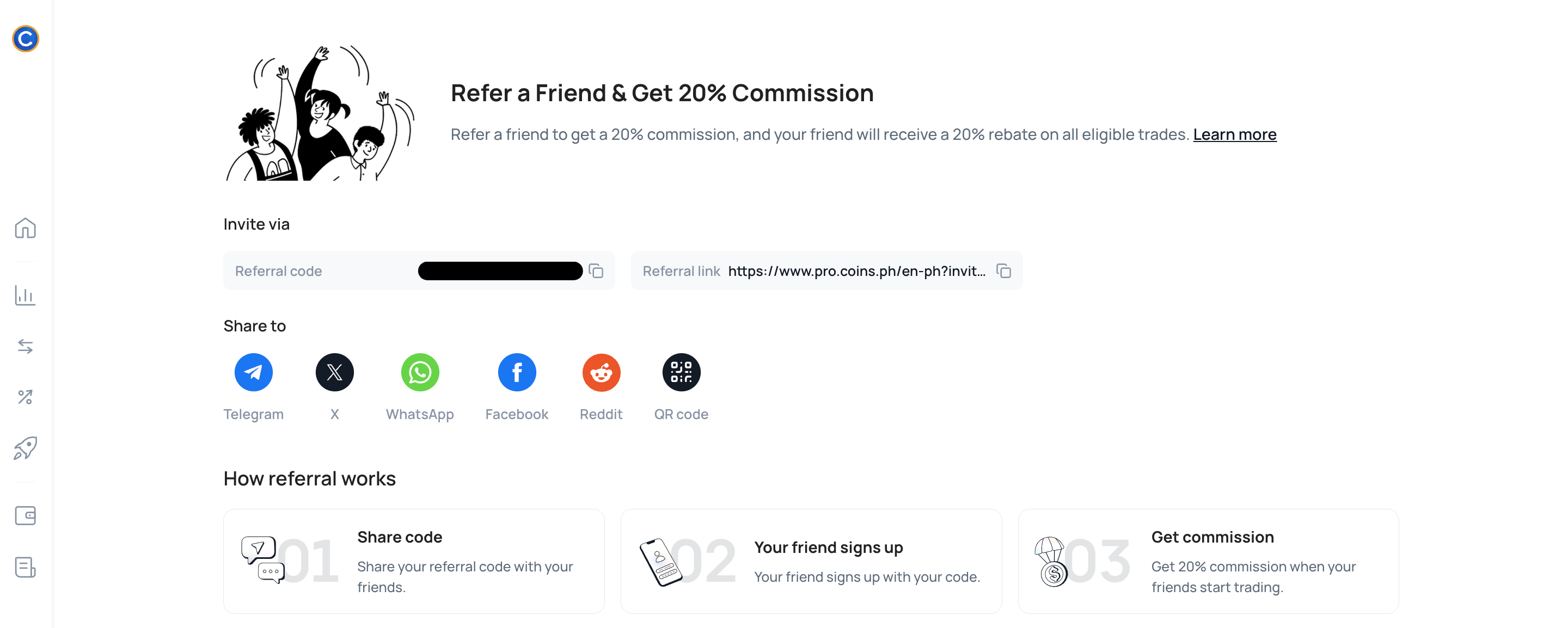The height and width of the screenshot is (628, 1568).
Task: Open the percent fees sidebar icon
Action: [26, 397]
